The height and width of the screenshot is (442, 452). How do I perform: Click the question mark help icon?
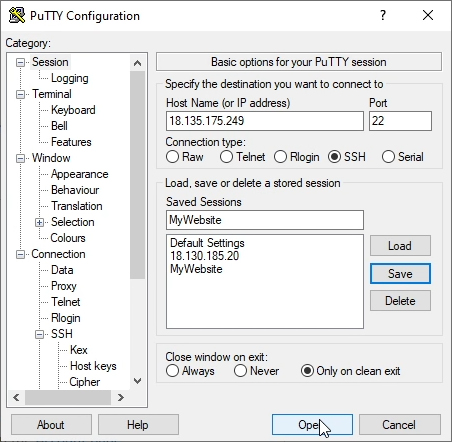[383, 15]
